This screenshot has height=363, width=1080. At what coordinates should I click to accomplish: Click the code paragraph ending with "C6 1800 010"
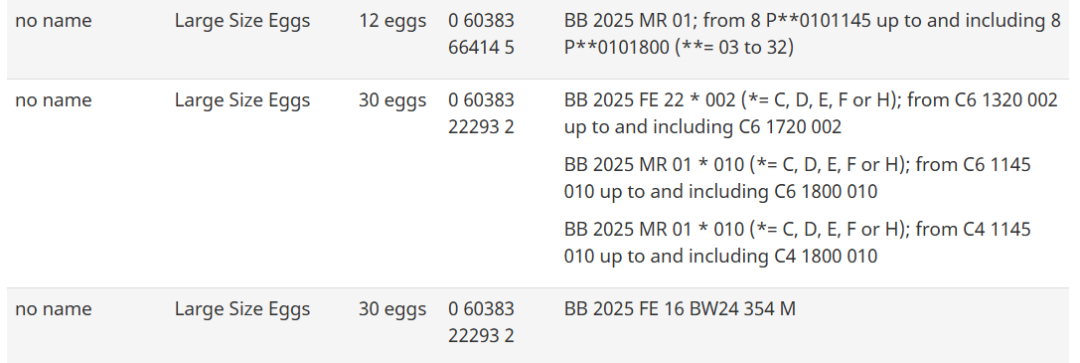click(x=798, y=178)
